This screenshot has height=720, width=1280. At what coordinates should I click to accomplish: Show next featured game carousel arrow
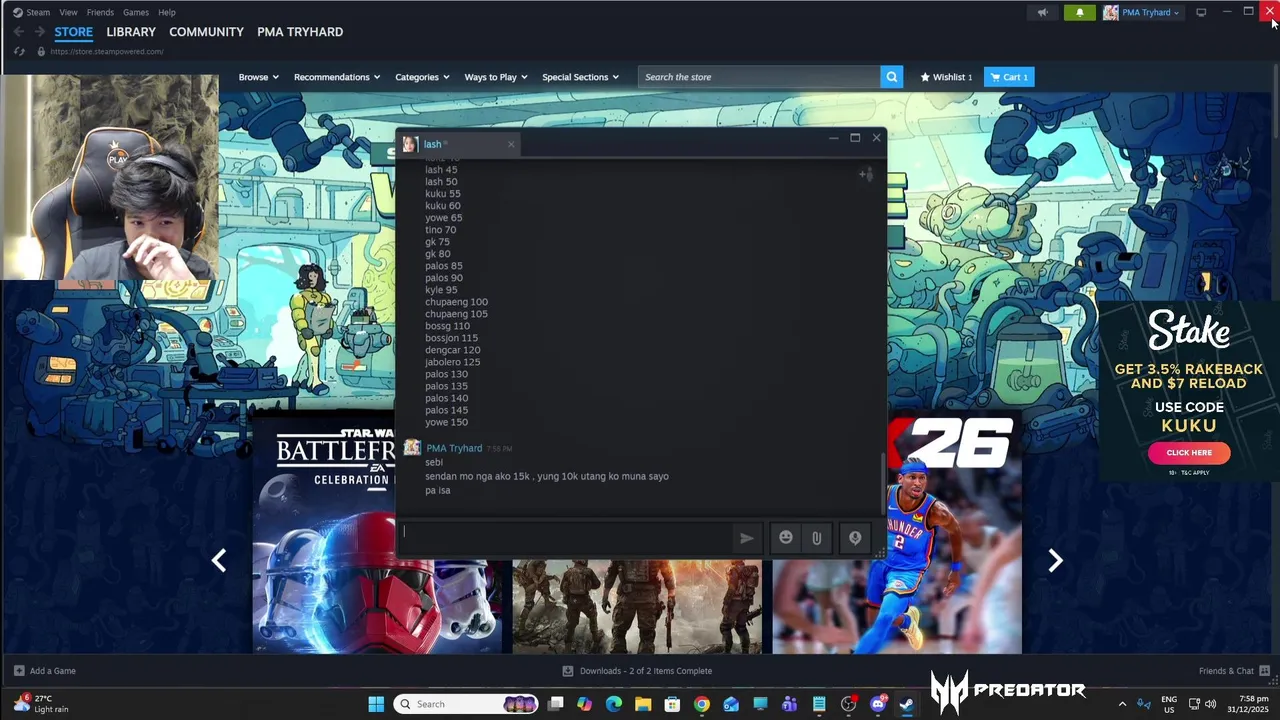[x=1055, y=561]
